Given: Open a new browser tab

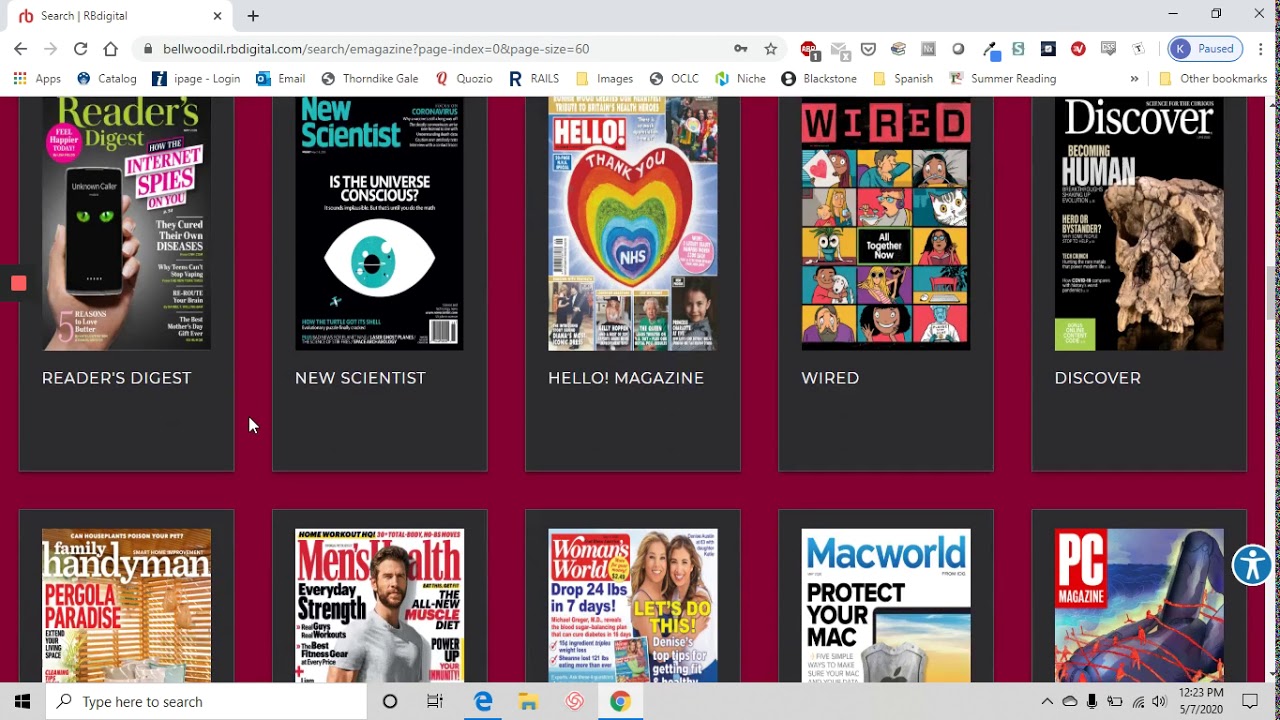Looking at the screenshot, I should (253, 16).
